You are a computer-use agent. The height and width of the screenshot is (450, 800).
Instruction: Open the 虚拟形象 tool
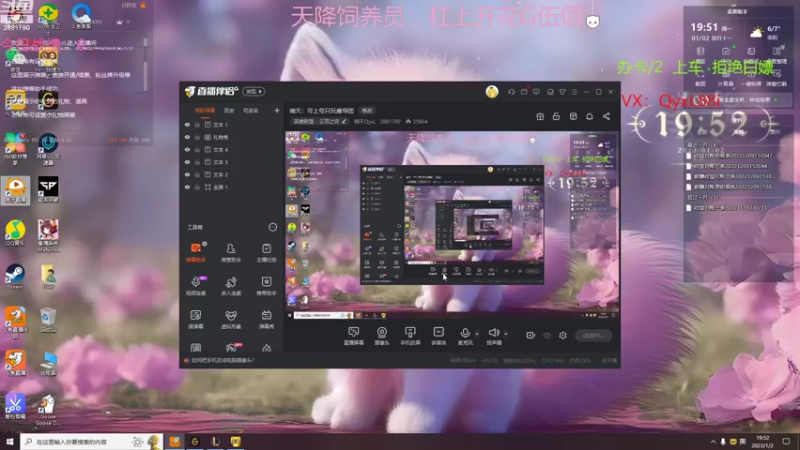(231, 319)
